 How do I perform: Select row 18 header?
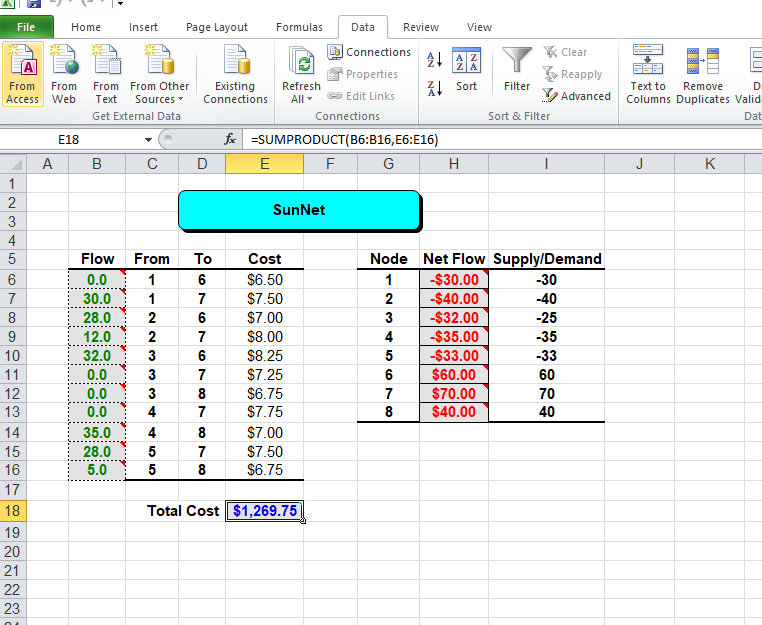pyautogui.click(x=13, y=511)
